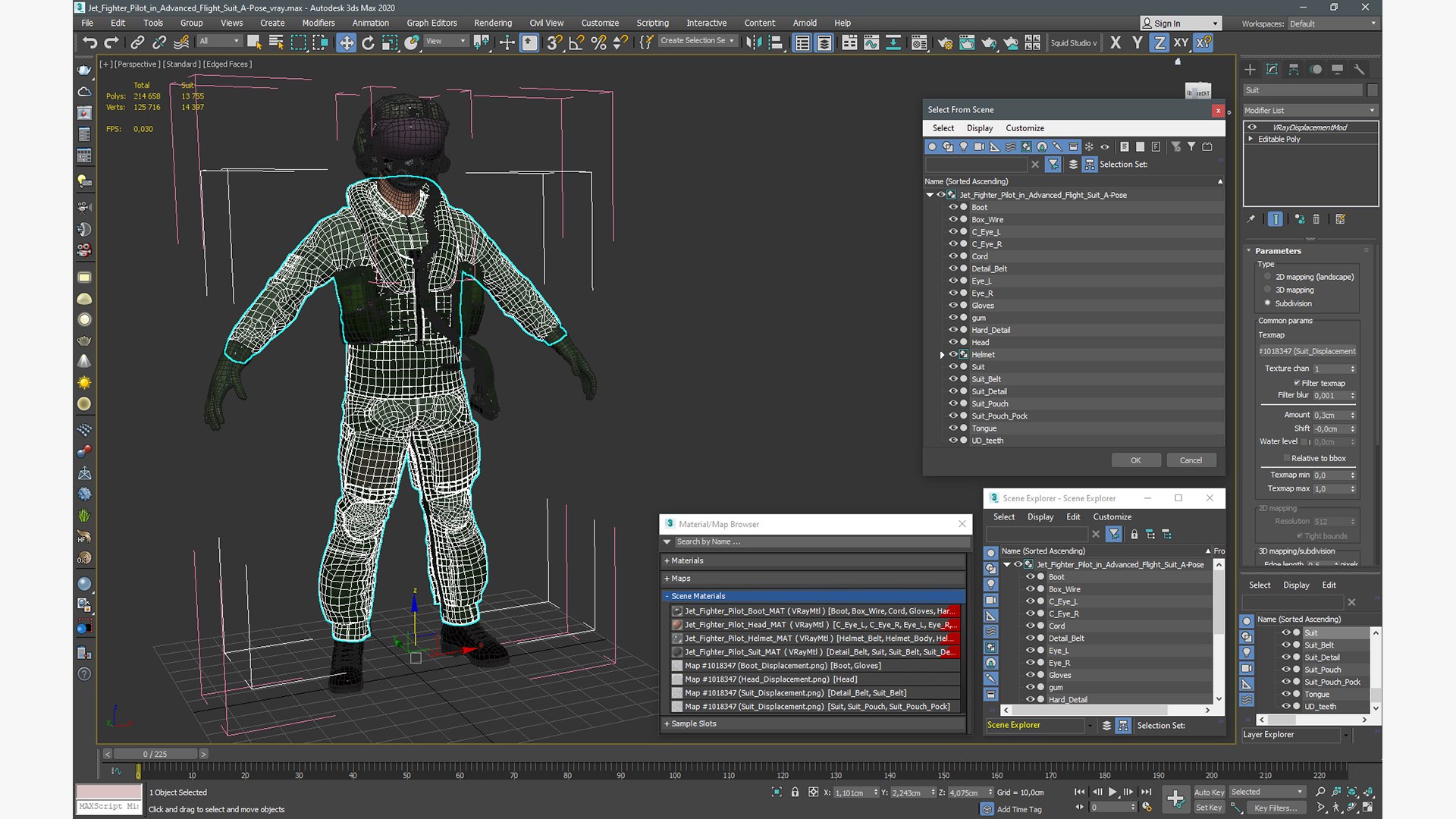Open the reference coordinate View dropdown
Image resolution: width=1456 pixels, height=819 pixels.
[446, 41]
